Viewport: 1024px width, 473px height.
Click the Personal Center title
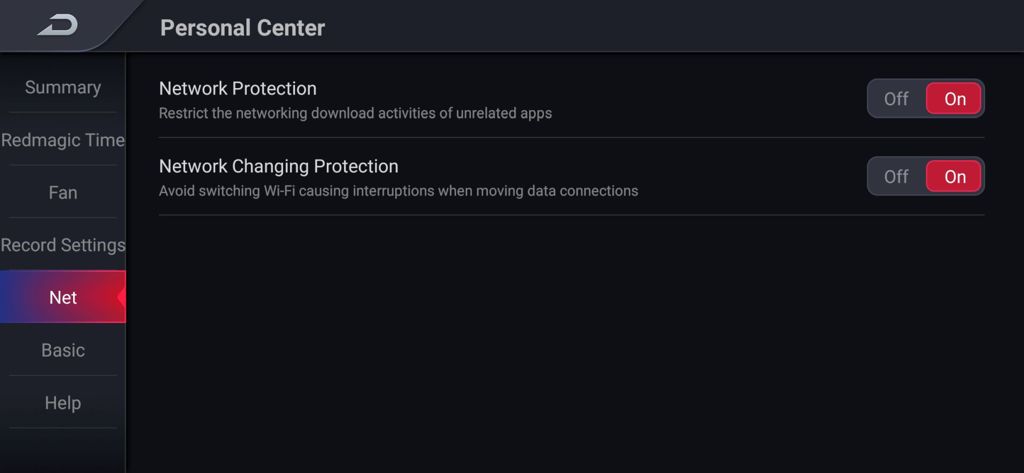click(242, 27)
